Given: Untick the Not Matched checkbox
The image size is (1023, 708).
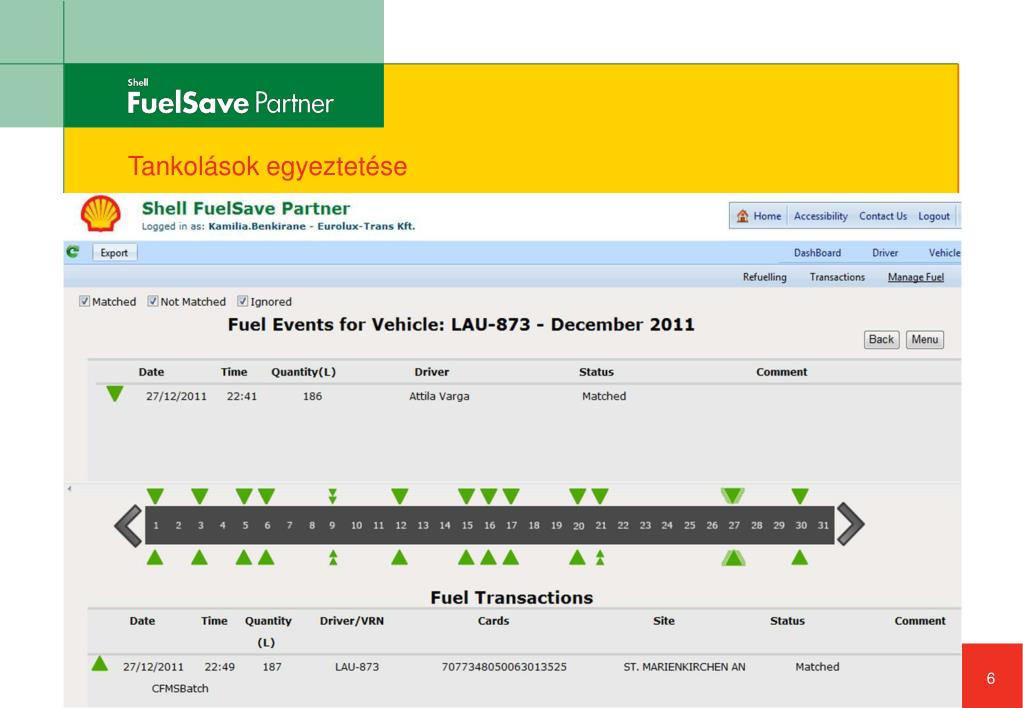Looking at the screenshot, I should point(153,301).
